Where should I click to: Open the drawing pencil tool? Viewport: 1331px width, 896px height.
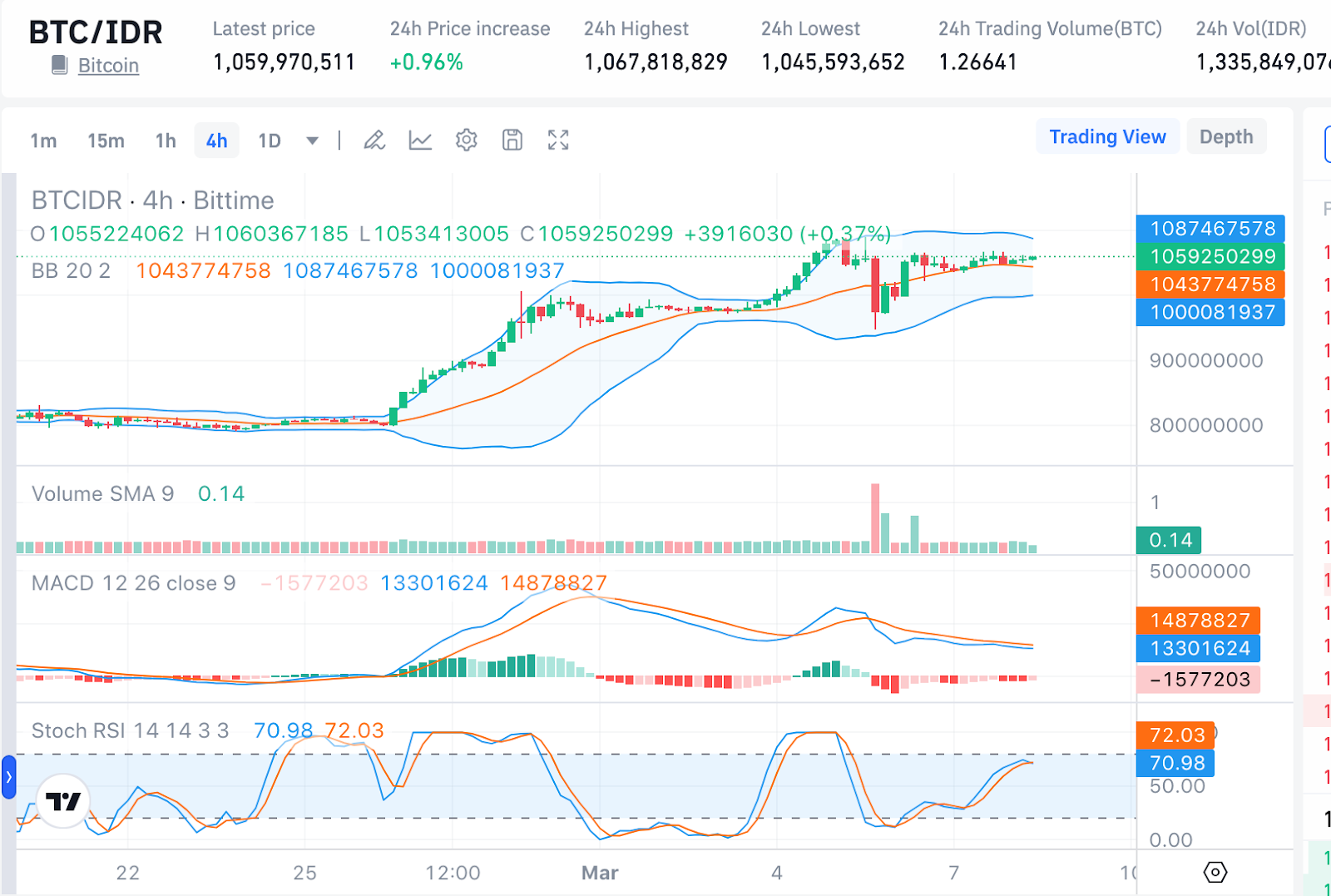374,141
